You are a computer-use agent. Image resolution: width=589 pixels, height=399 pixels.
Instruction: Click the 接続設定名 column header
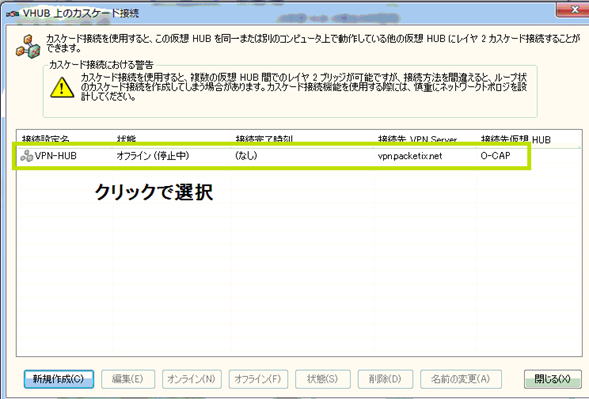45,140
